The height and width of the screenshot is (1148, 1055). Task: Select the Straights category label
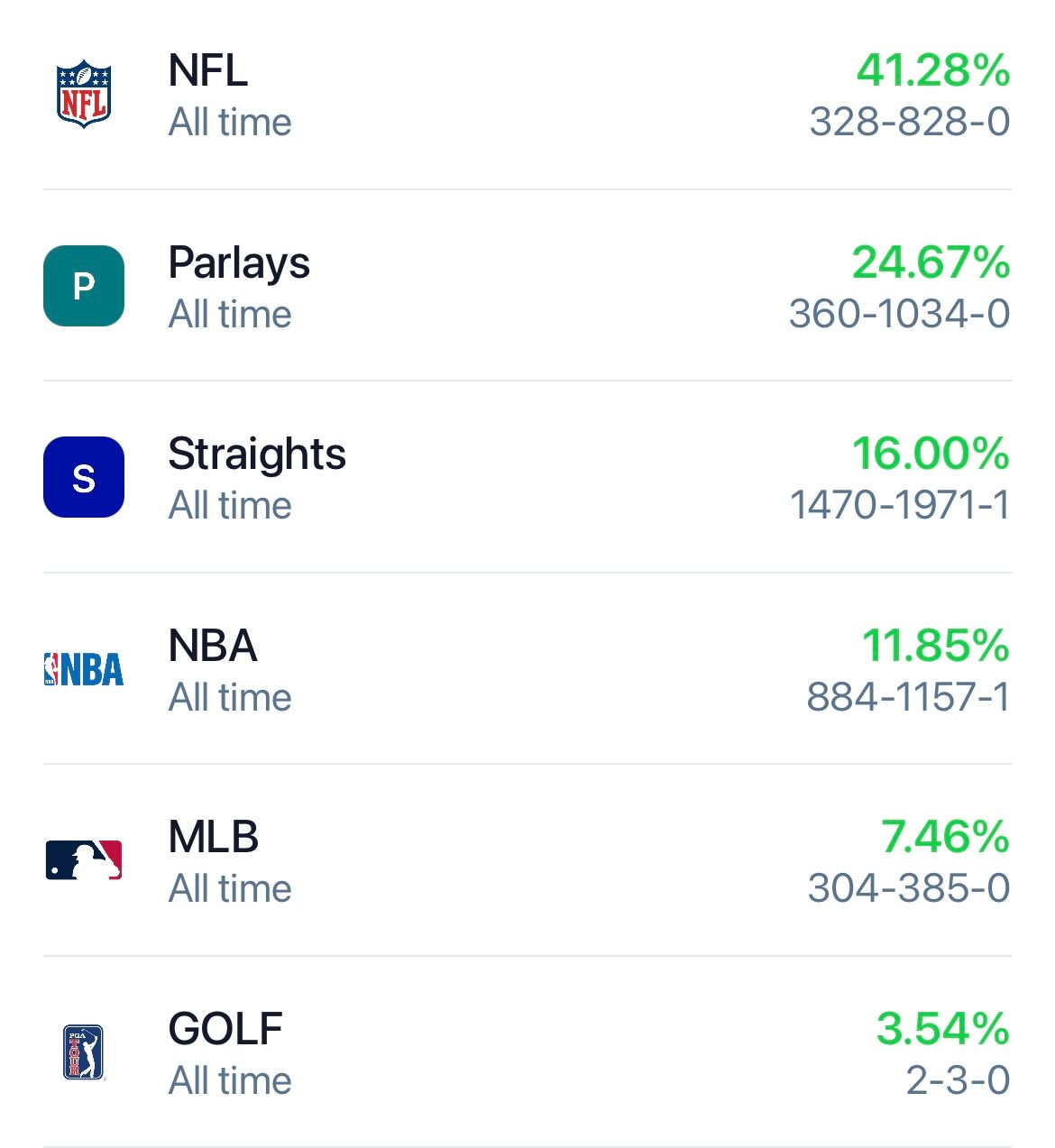257,455
